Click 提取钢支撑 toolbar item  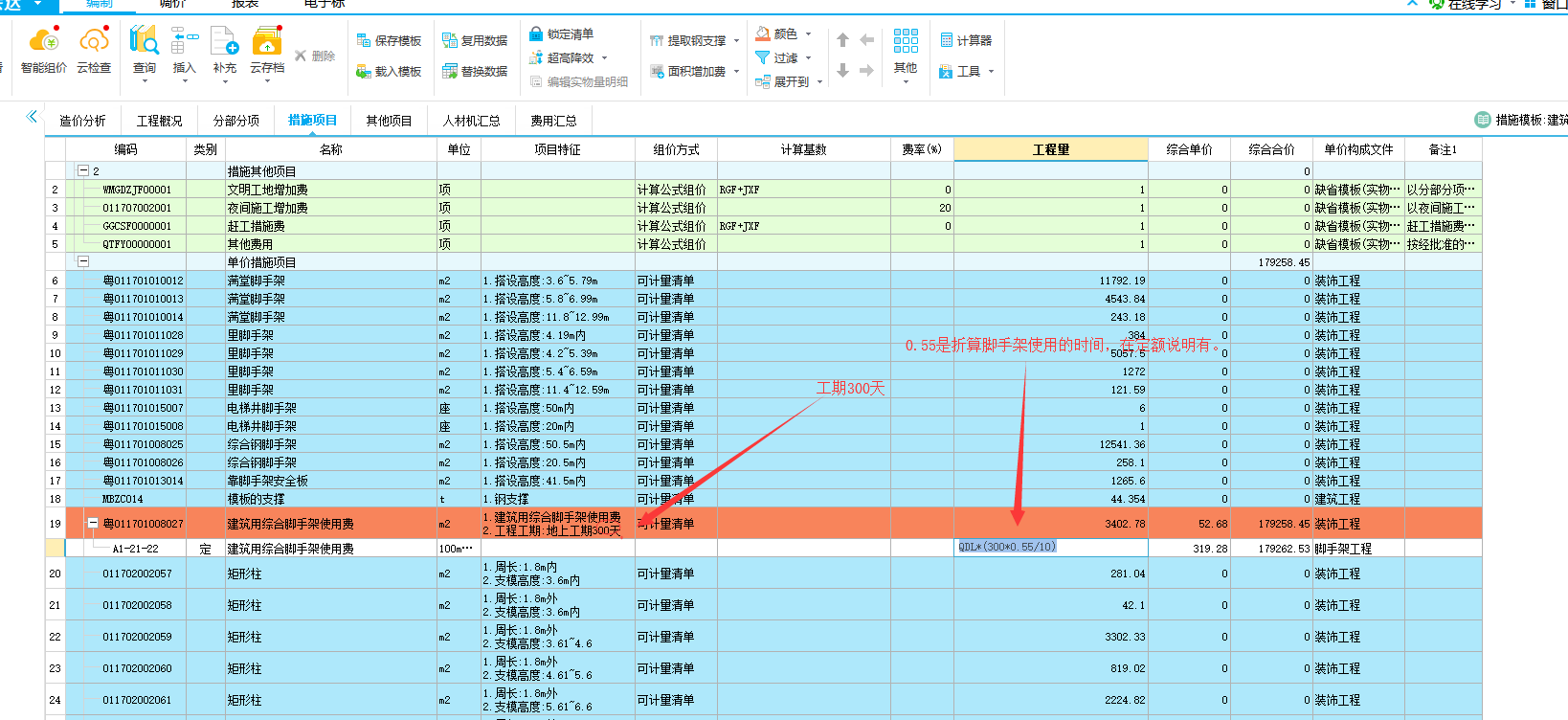click(688, 40)
